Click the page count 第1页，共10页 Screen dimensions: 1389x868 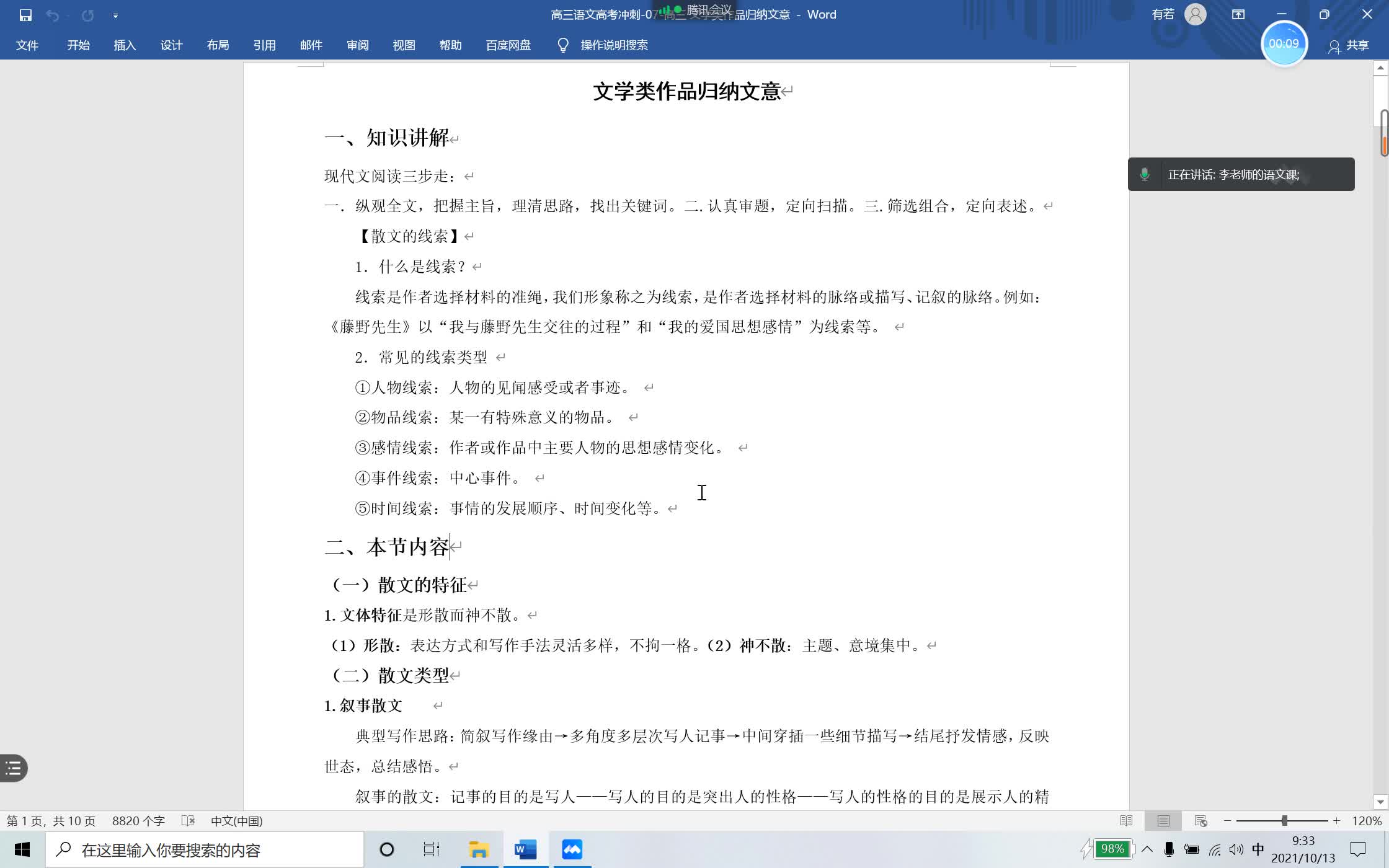pyautogui.click(x=51, y=821)
